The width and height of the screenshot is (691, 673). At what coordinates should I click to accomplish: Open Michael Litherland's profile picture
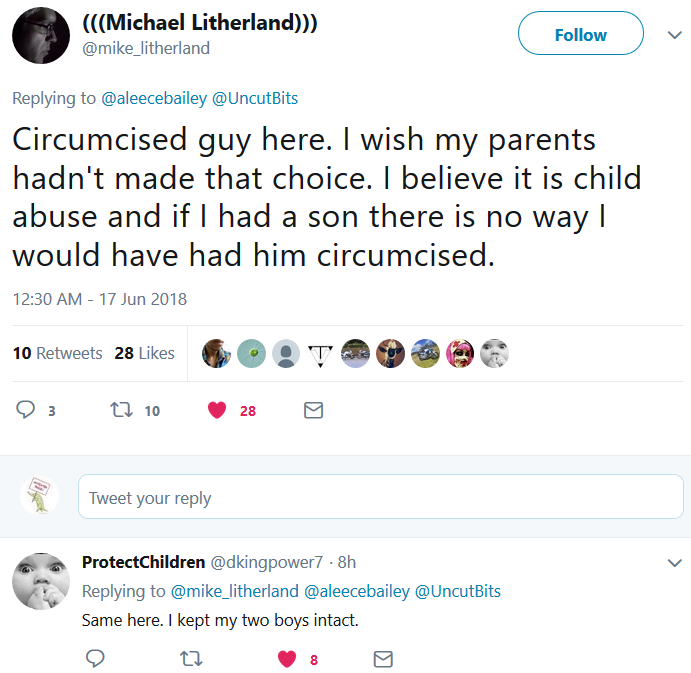coord(40,33)
